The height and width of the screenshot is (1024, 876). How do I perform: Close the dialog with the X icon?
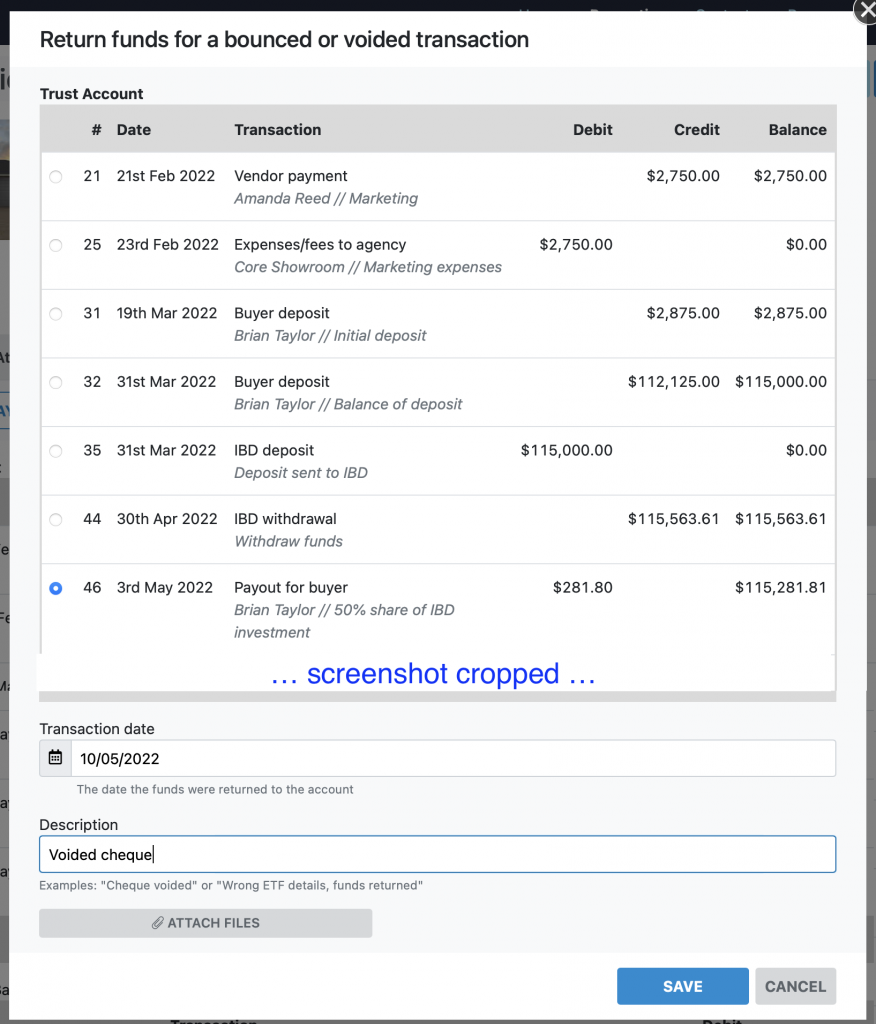pos(865,11)
